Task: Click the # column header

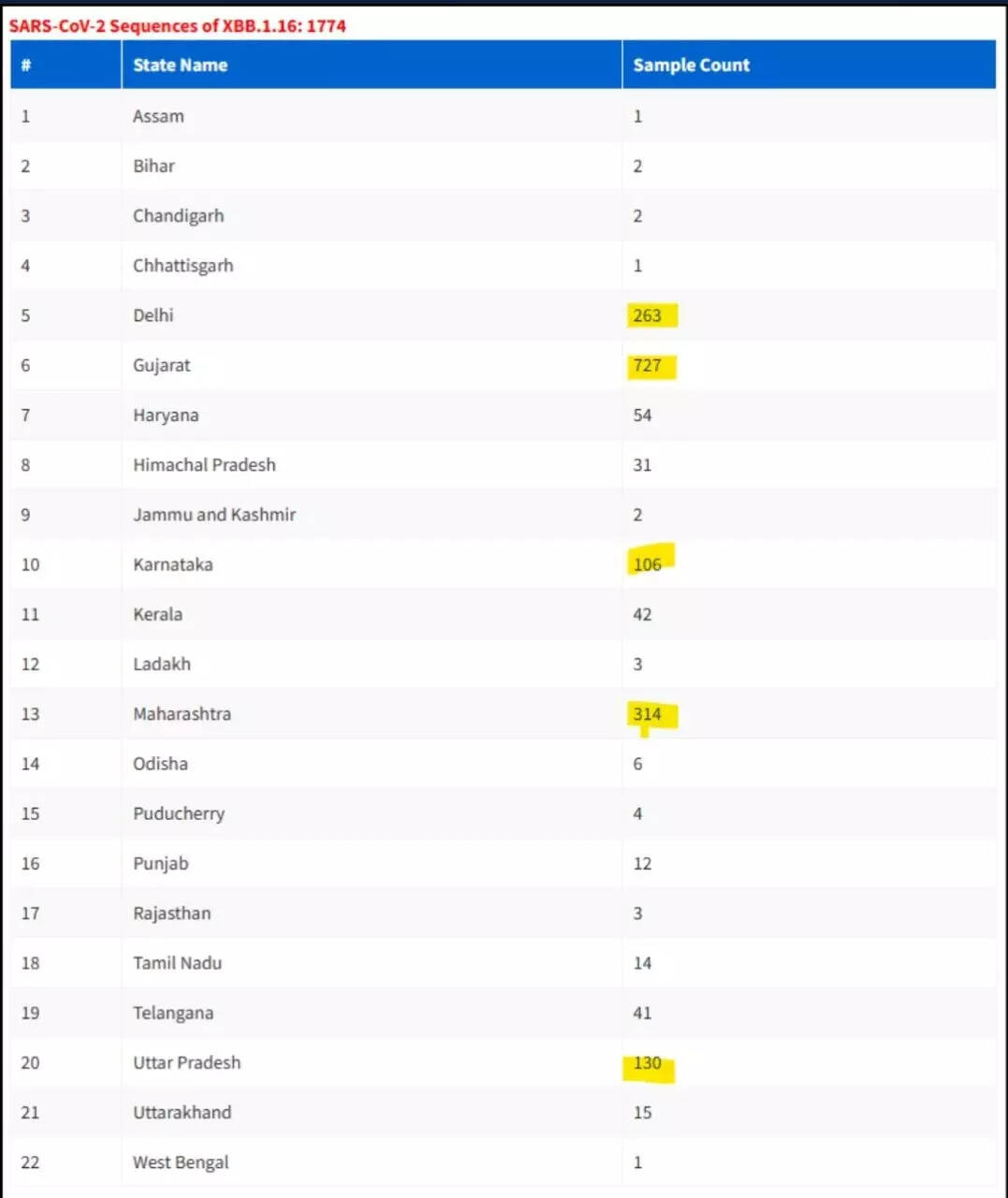Action: (x=26, y=66)
